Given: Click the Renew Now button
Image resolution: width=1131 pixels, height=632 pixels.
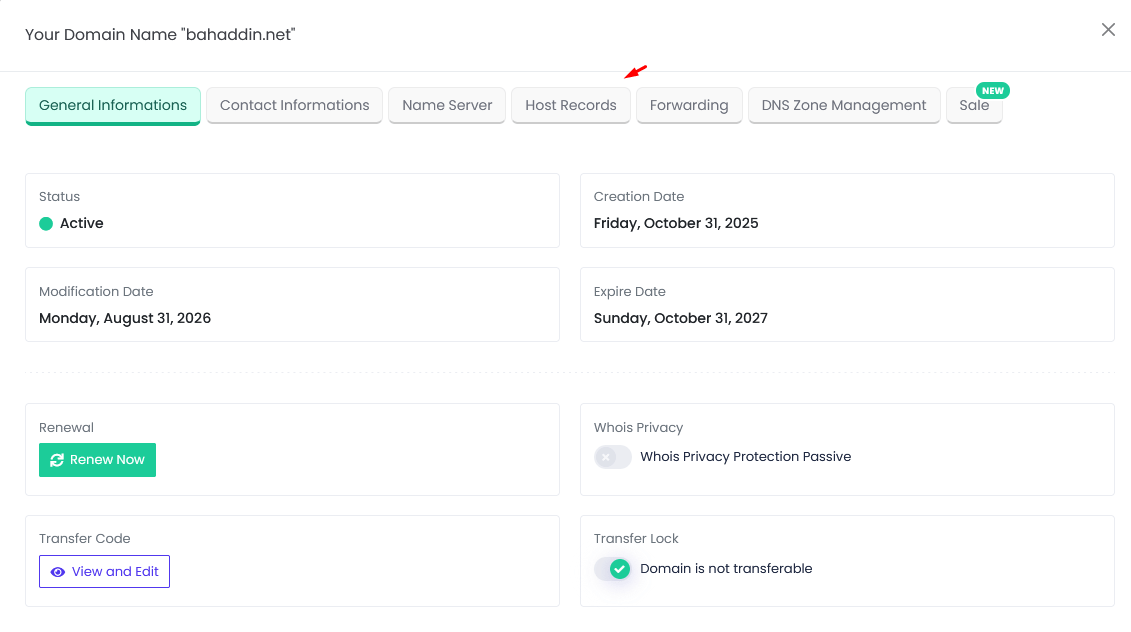Looking at the screenshot, I should [97, 460].
